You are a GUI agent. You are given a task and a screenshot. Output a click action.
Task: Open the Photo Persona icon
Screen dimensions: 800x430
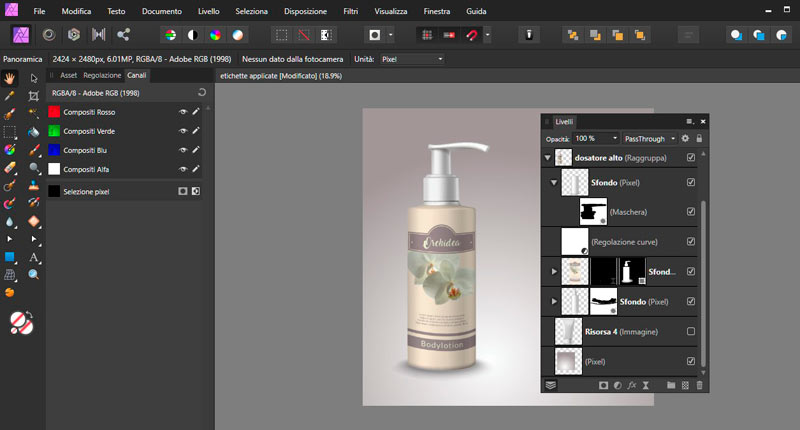21,35
